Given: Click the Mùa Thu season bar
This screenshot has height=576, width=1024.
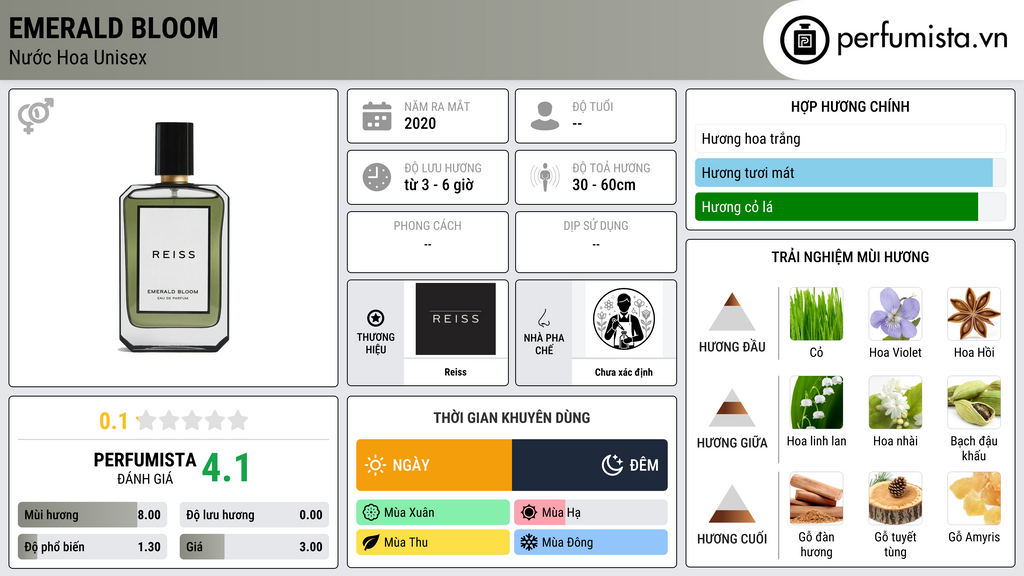Looking at the screenshot, I should 433,542.
